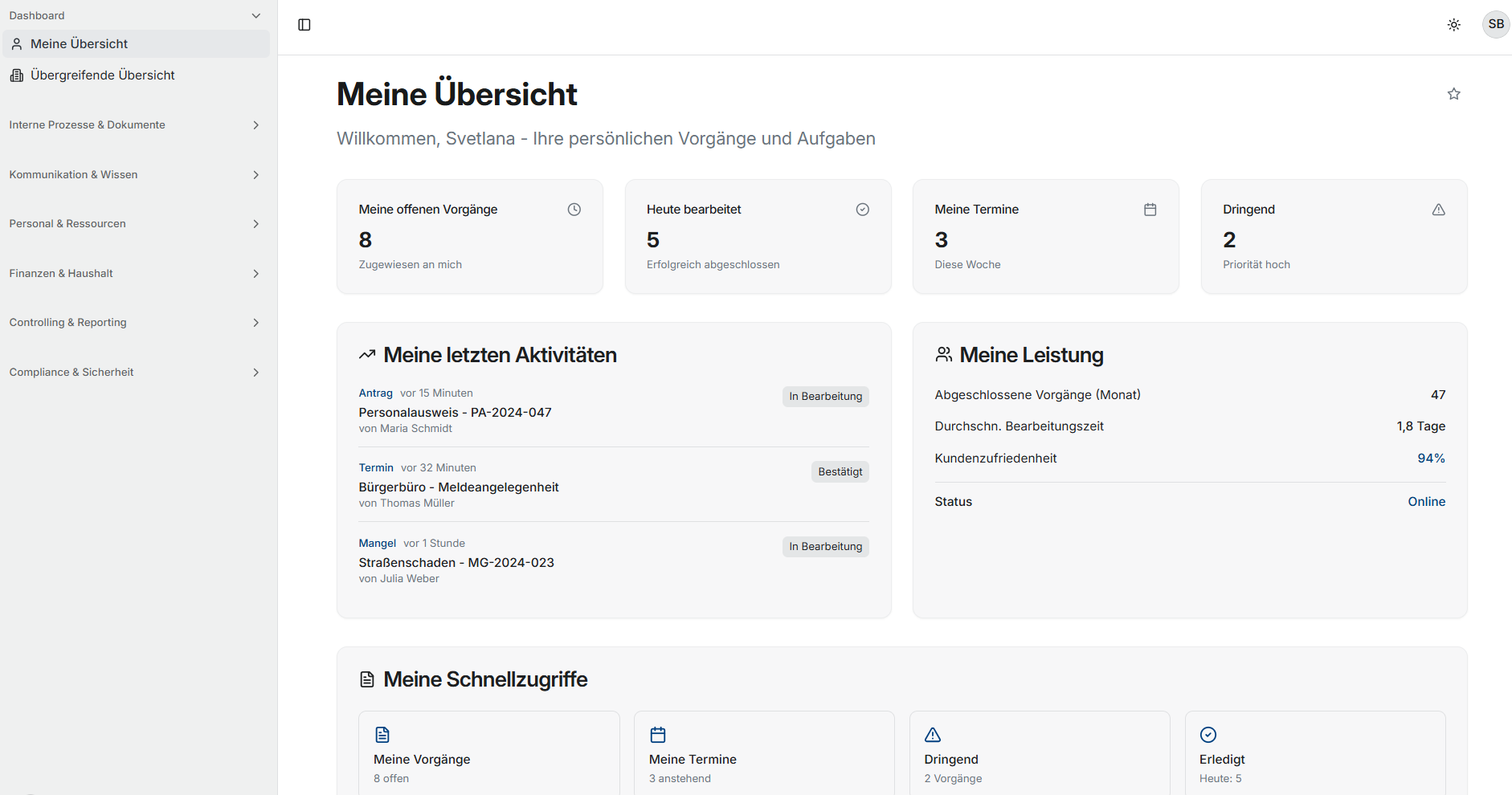Click the 'Erfolgreich abgeschlossen' caption
This screenshot has width=1512, height=795.
click(713, 265)
